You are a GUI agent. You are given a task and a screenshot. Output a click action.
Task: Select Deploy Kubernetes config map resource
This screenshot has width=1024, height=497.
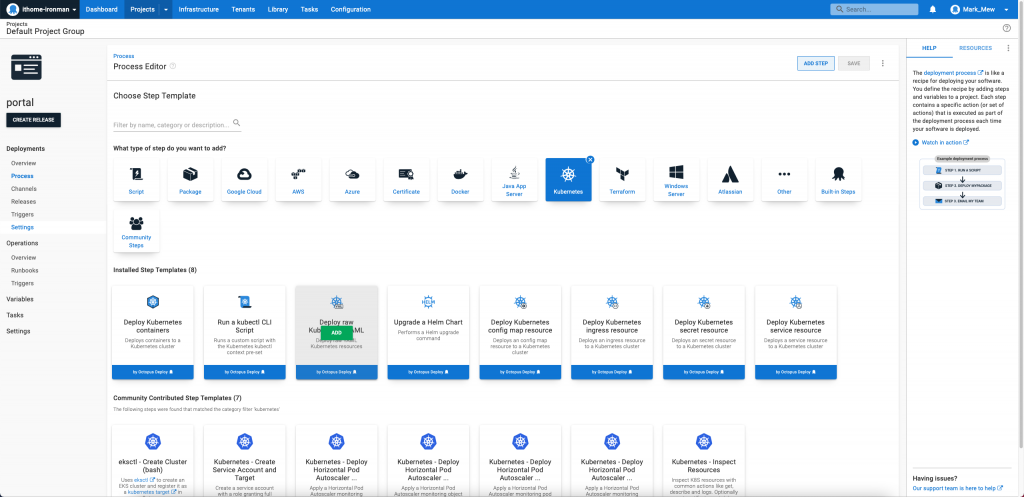click(x=520, y=332)
